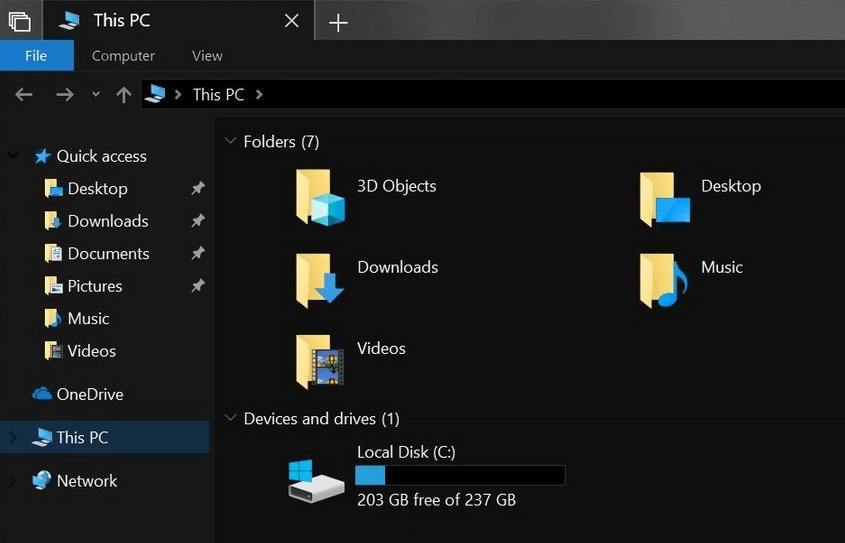845x543 pixels.
Task: Click 203 GB free of 237 GB text
Action: pyautogui.click(x=437, y=500)
